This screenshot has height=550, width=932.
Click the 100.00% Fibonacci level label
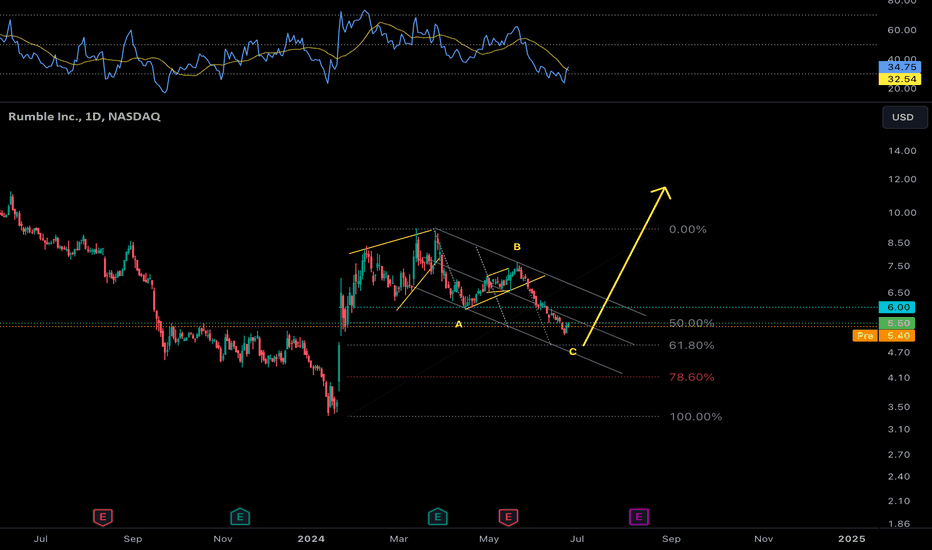tap(695, 417)
